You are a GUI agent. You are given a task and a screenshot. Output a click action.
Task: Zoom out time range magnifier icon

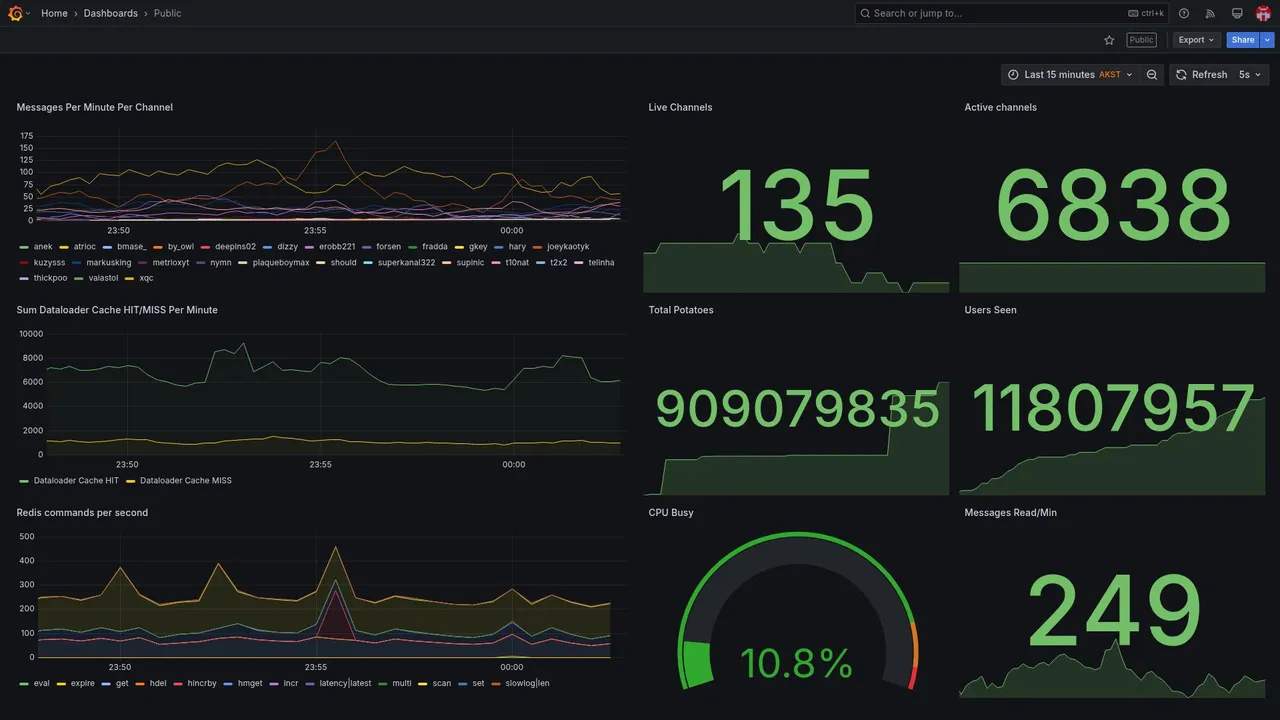tap(1152, 75)
